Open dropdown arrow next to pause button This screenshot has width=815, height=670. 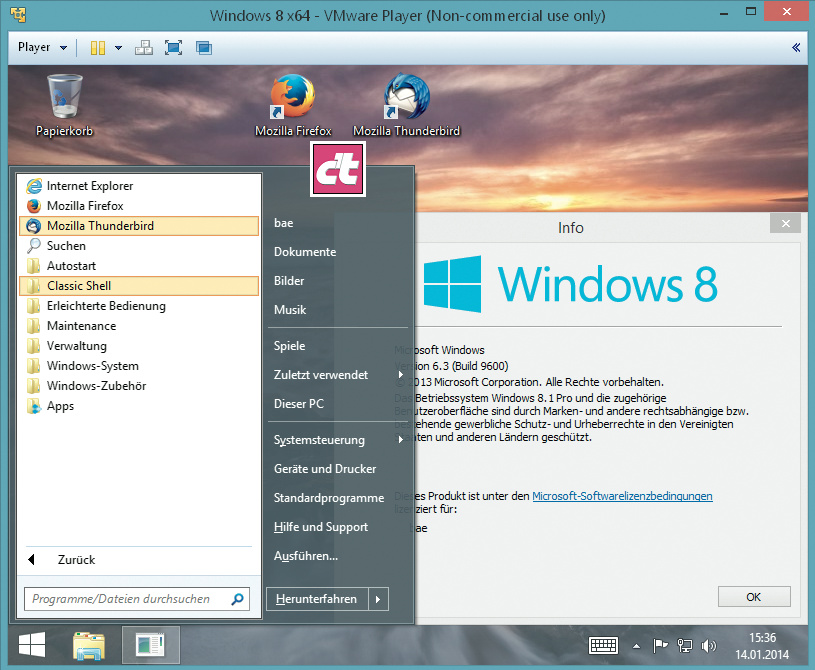point(118,48)
